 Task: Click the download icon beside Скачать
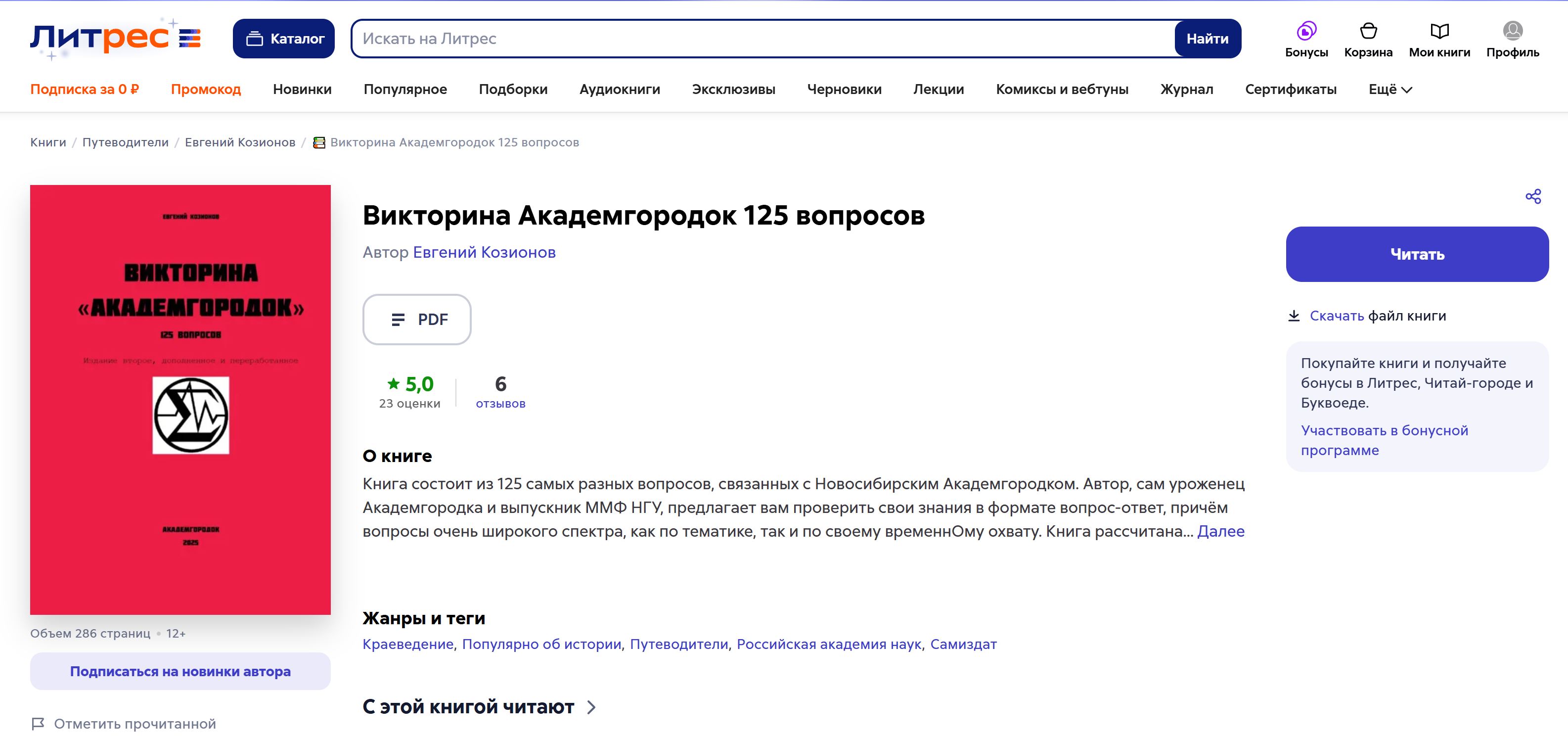1294,316
